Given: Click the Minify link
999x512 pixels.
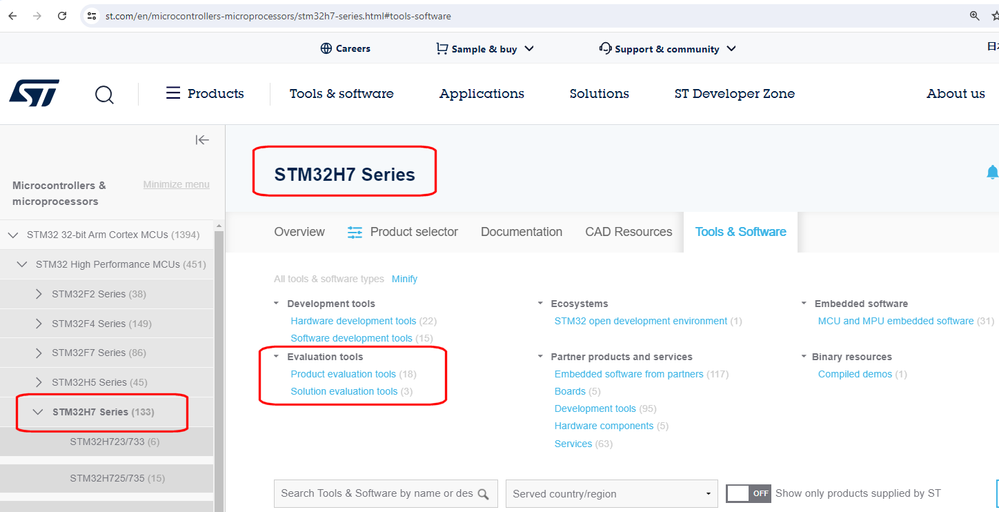Looking at the screenshot, I should point(404,279).
